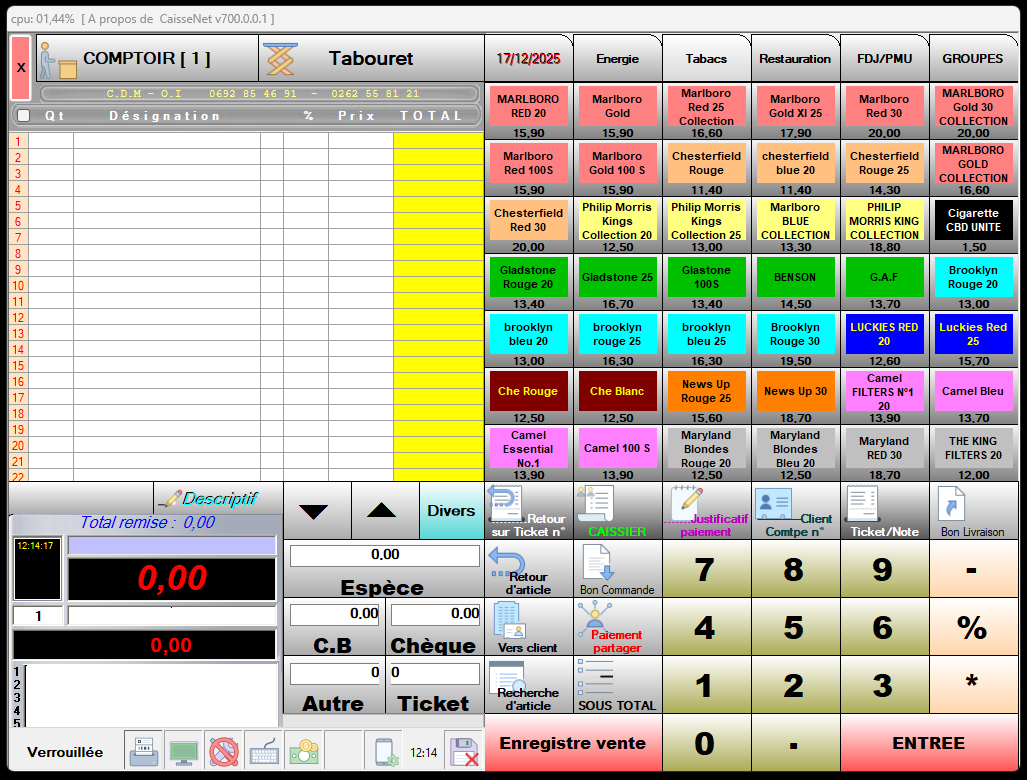The image size is (1027, 780).
Task: Click the Ticket/Note icon
Action: 884,511
